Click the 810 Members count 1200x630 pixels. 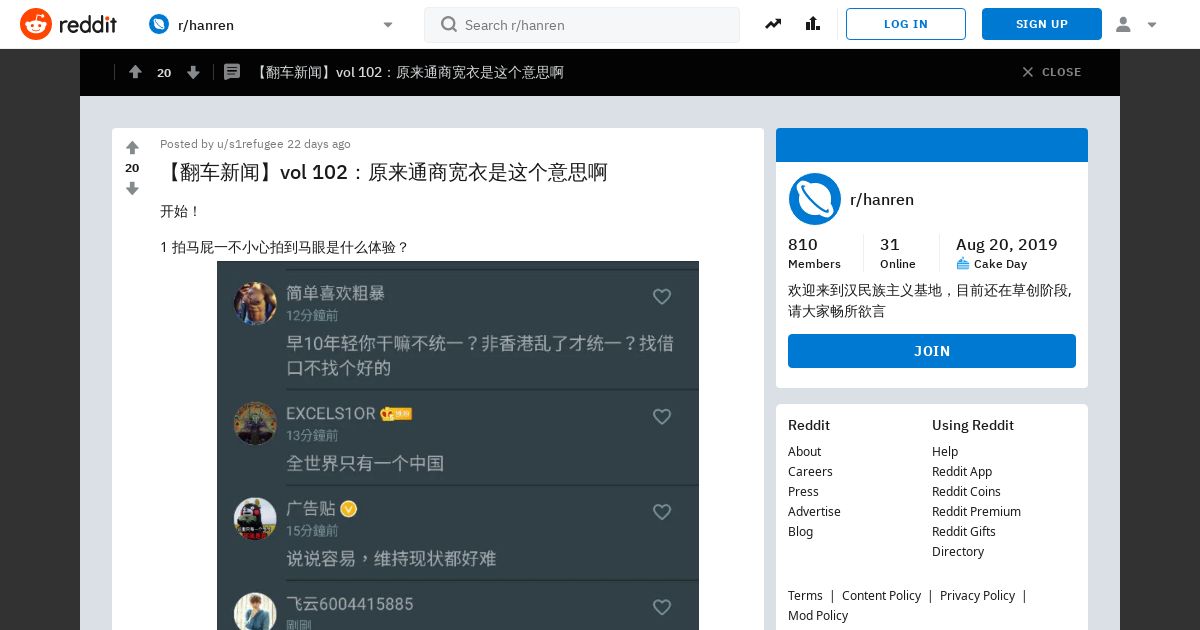814,253
